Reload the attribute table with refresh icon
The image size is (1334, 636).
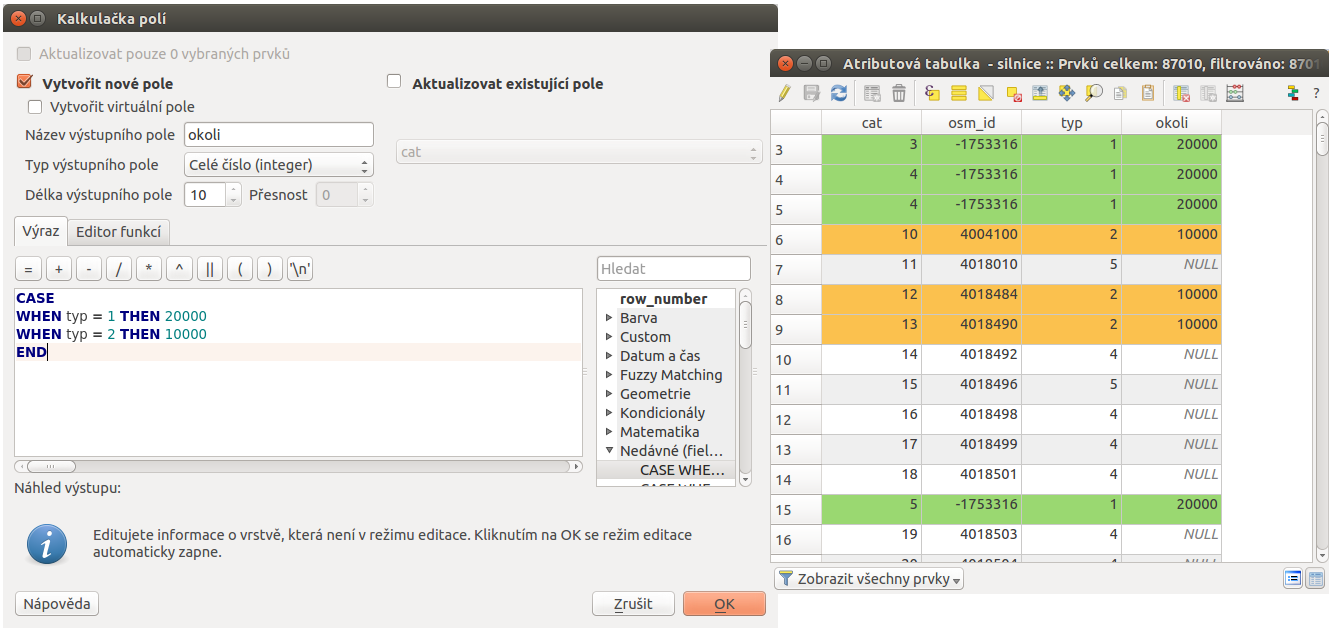tap(839, 93)
